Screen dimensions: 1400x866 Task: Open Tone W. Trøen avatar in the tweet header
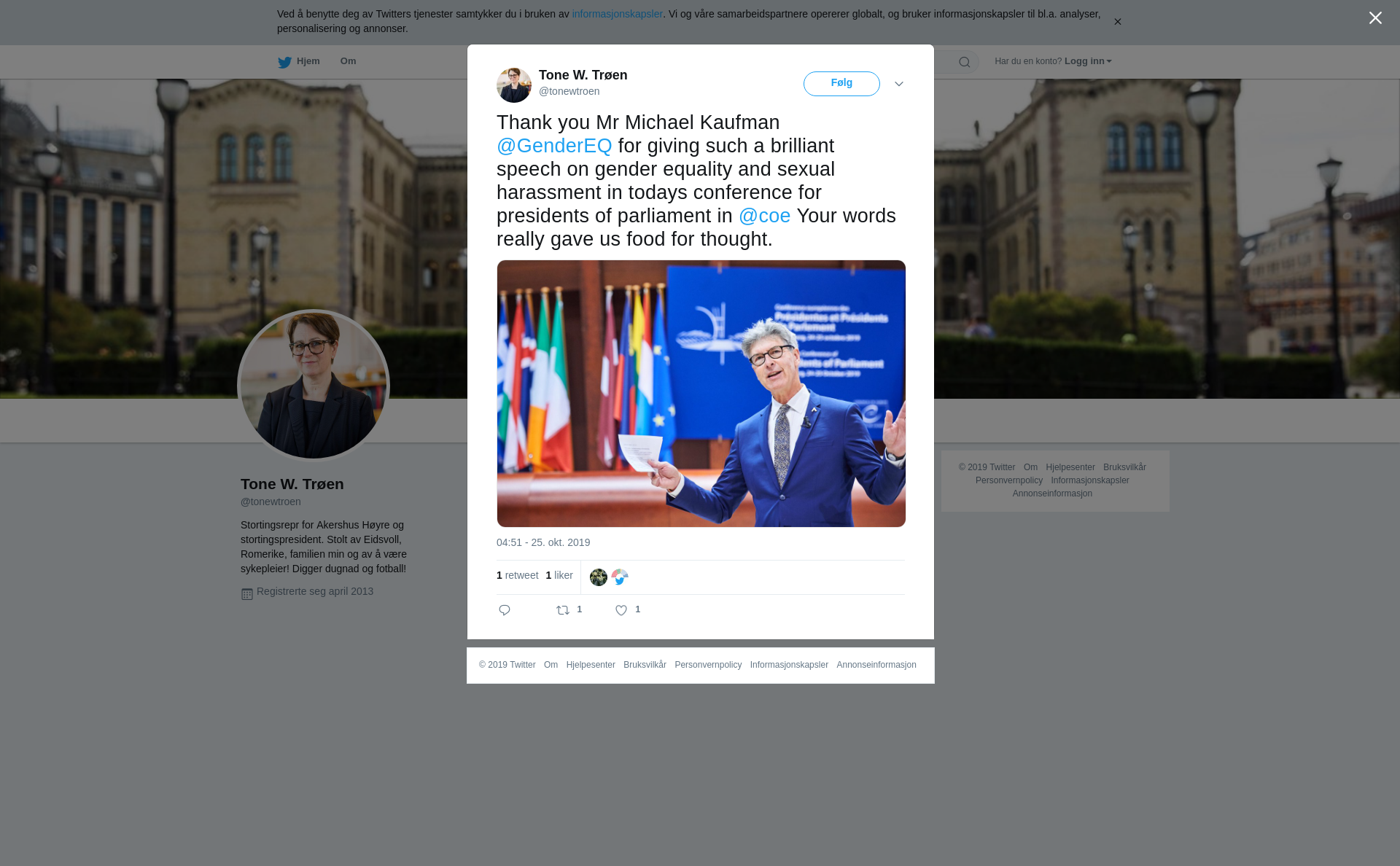(x=514, y=85)
